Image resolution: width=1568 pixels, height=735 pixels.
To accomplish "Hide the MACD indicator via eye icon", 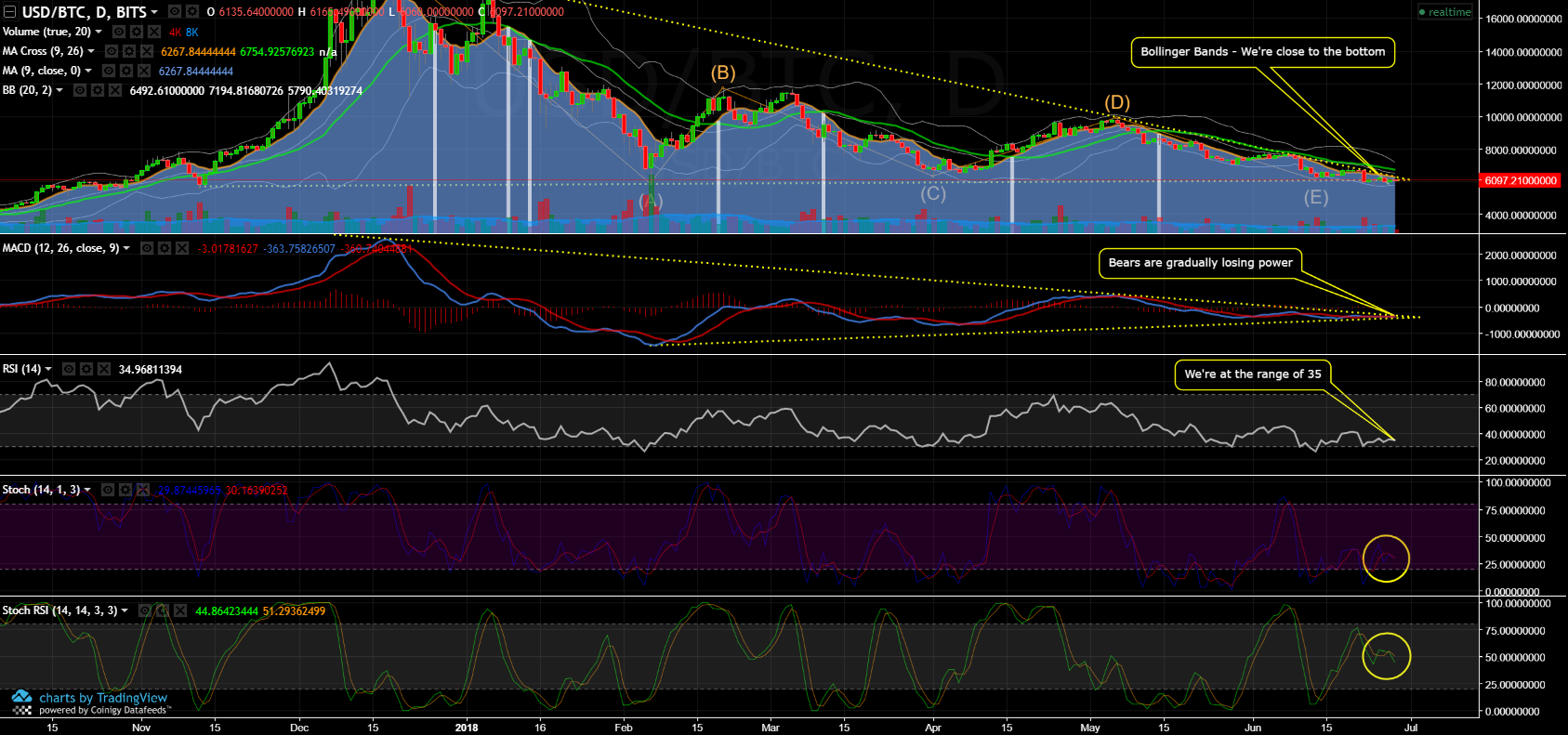I will pyautogui.click(x=147, y=248).
